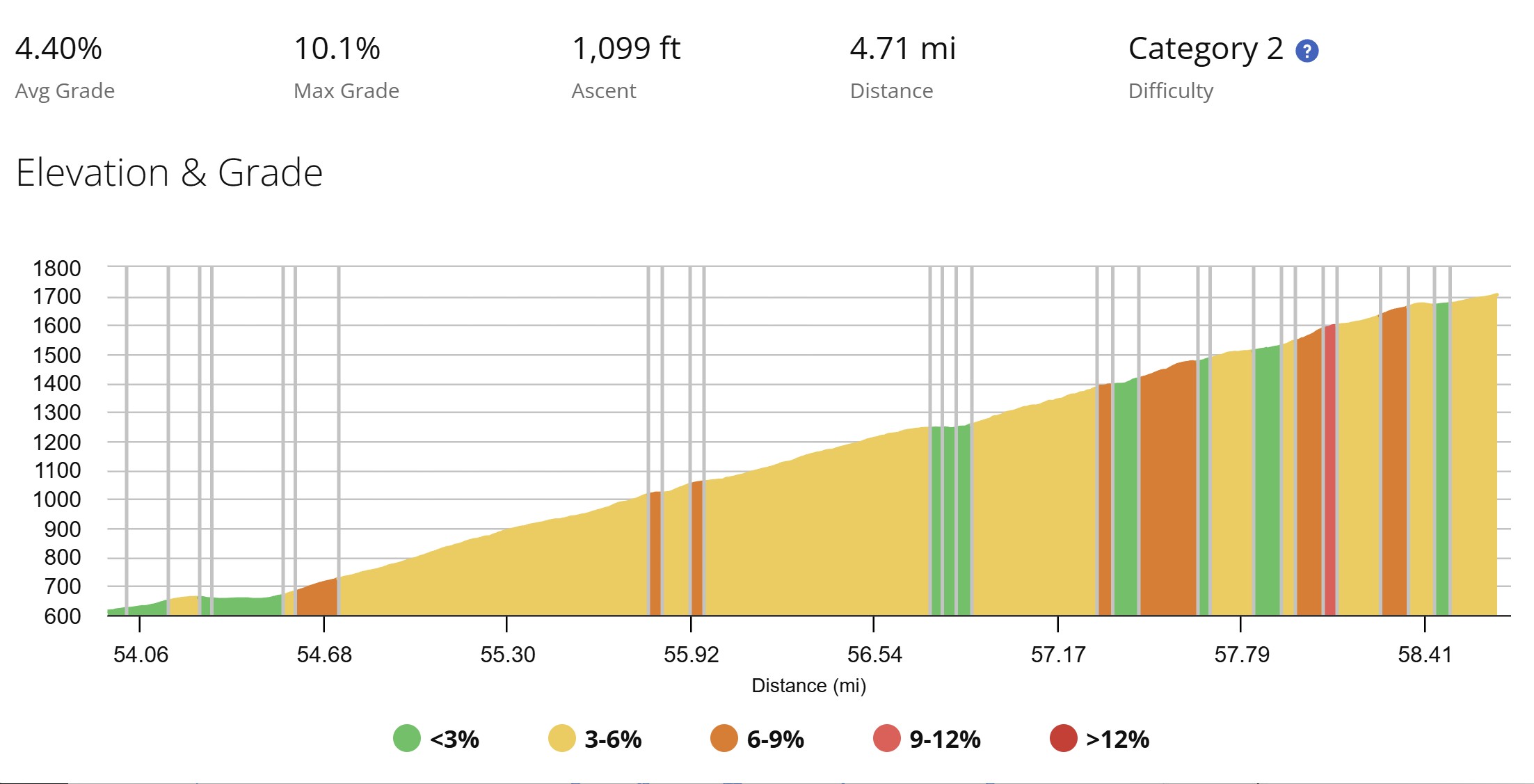Click the 55.92 distance axis tick label
This screenshot has width=1534, height=784.
click(691, 655)
